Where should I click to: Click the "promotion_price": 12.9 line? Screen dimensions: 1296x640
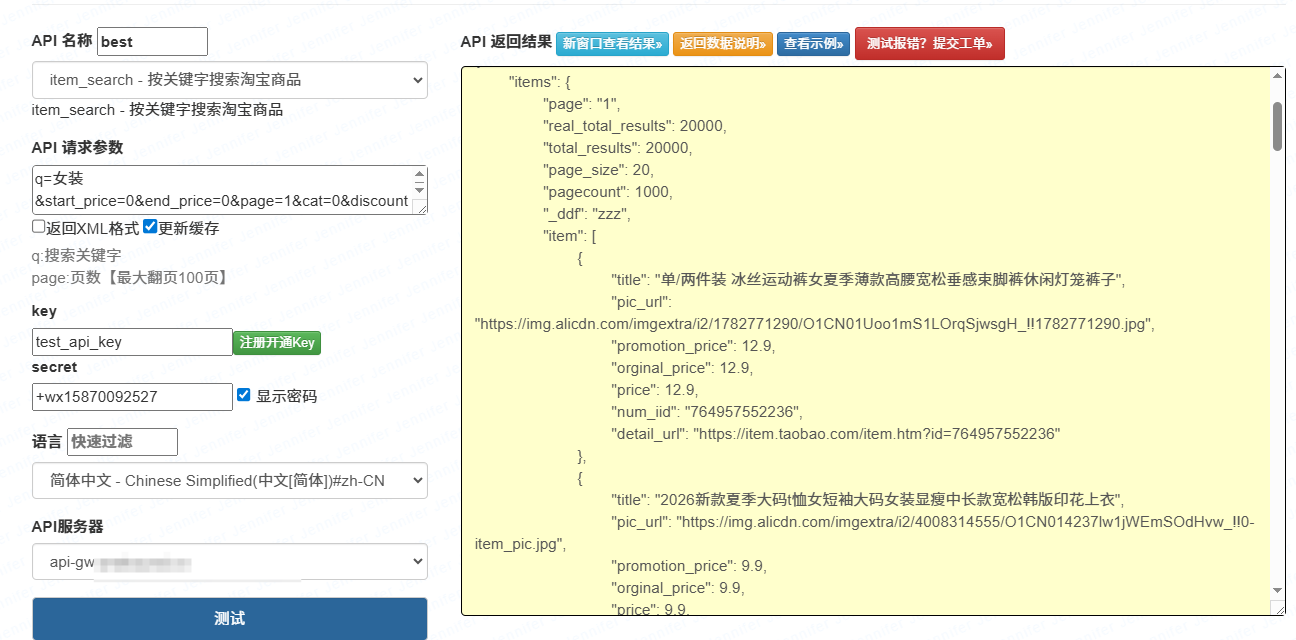tap(693, 346)
